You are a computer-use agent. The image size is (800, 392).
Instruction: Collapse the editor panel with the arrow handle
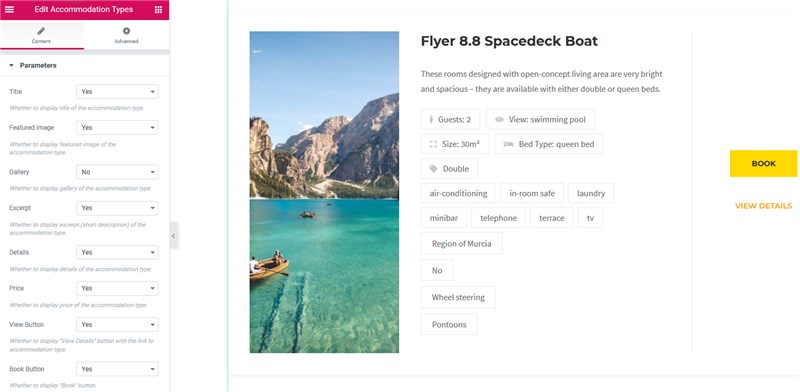tap(174, 236)
